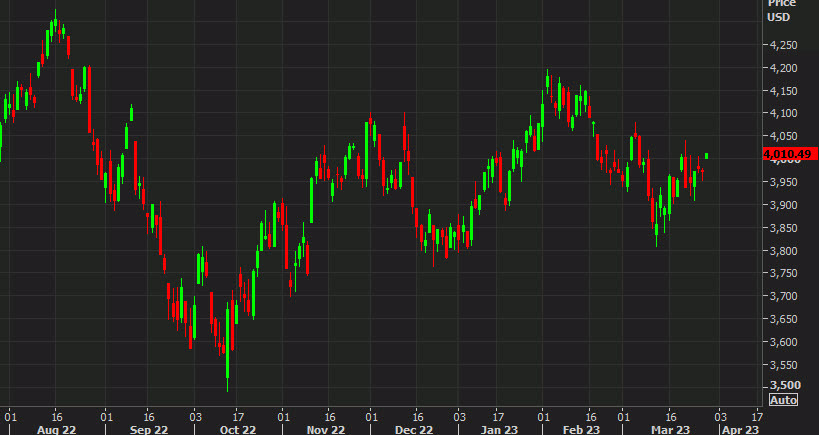The width and height of the screenshot is (819, 435).
Task: Click the 4,250 price axis label
Action: coord(783,45)
